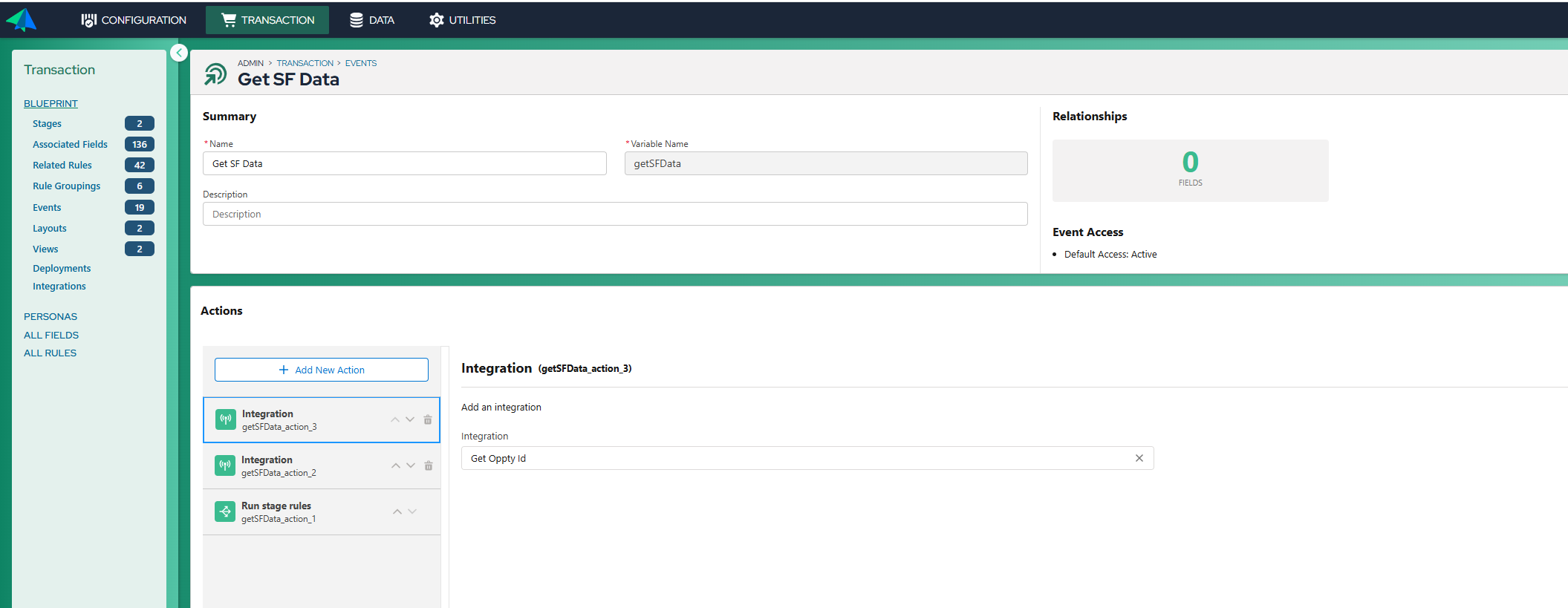Select the getSFData_action_2 Integration action
Viewport: 1568px width, 608px height.
[x=322, y=466]
